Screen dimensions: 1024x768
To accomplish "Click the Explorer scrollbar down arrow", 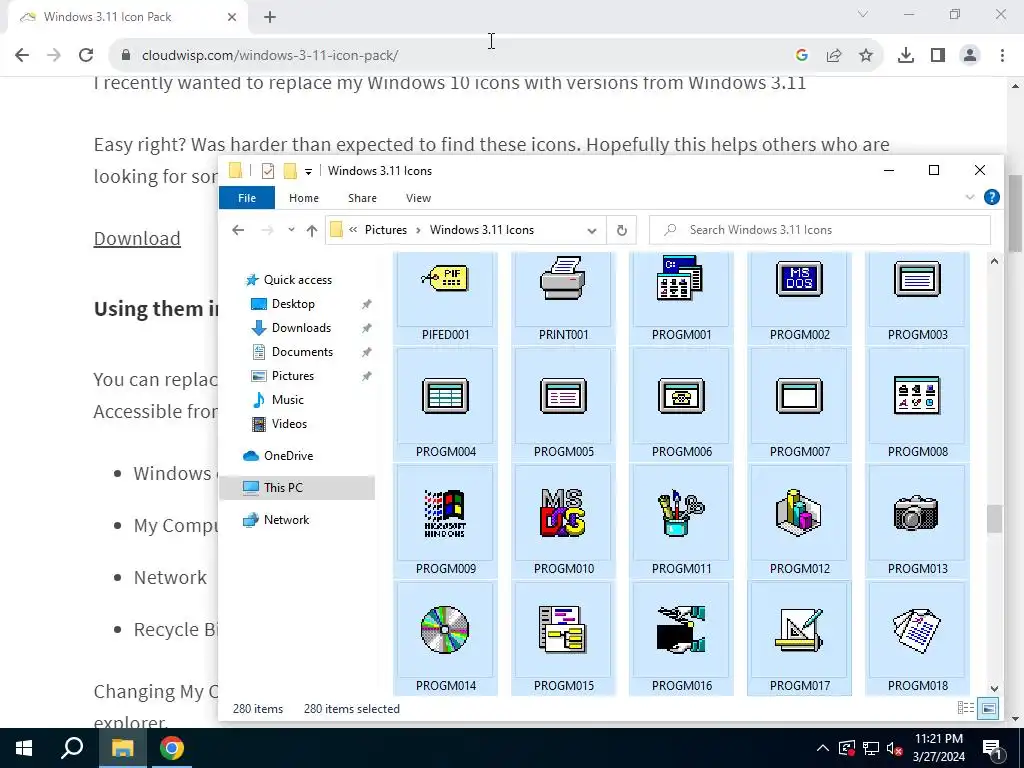I will [994, 688].
